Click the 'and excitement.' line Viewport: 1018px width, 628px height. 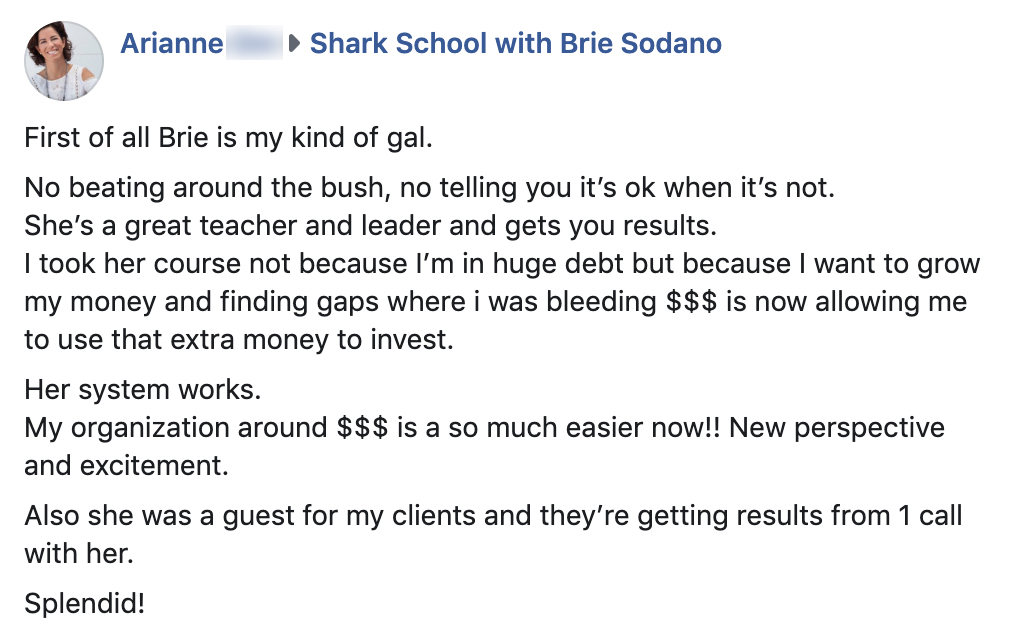(127, 466)
